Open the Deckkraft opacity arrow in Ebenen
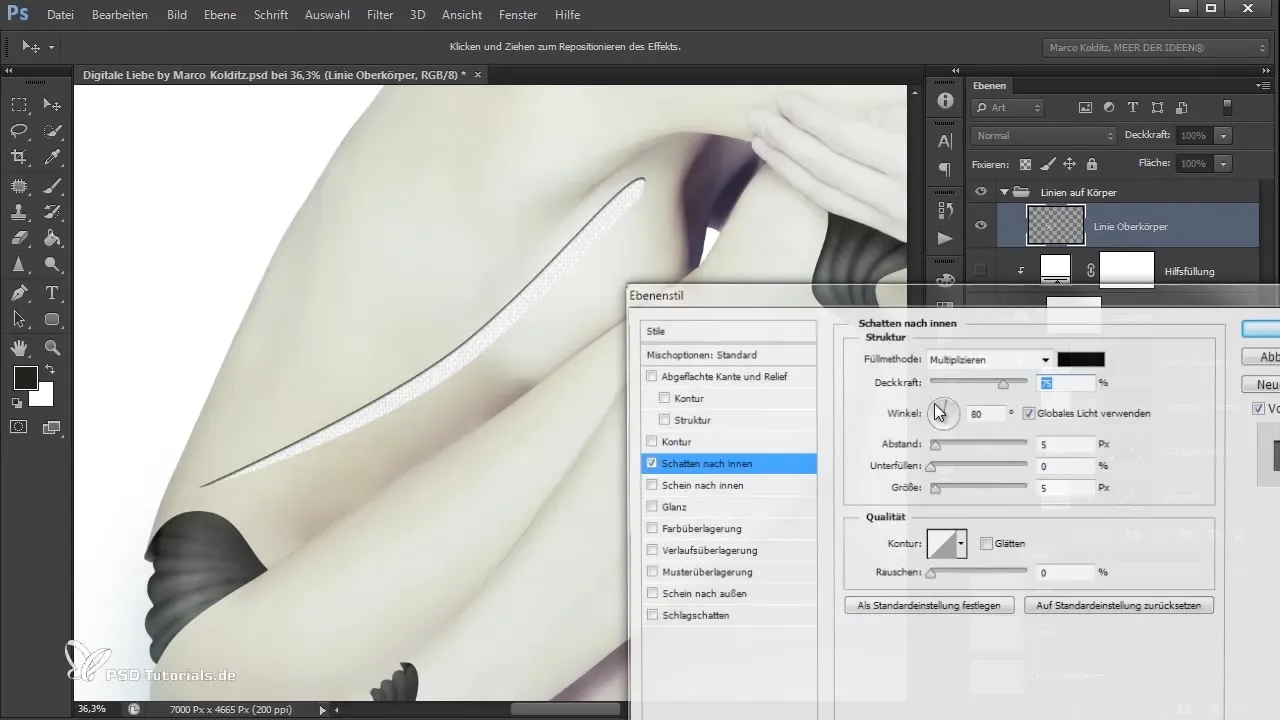Screen dimensions: 1280x720 click(1224, 135)
